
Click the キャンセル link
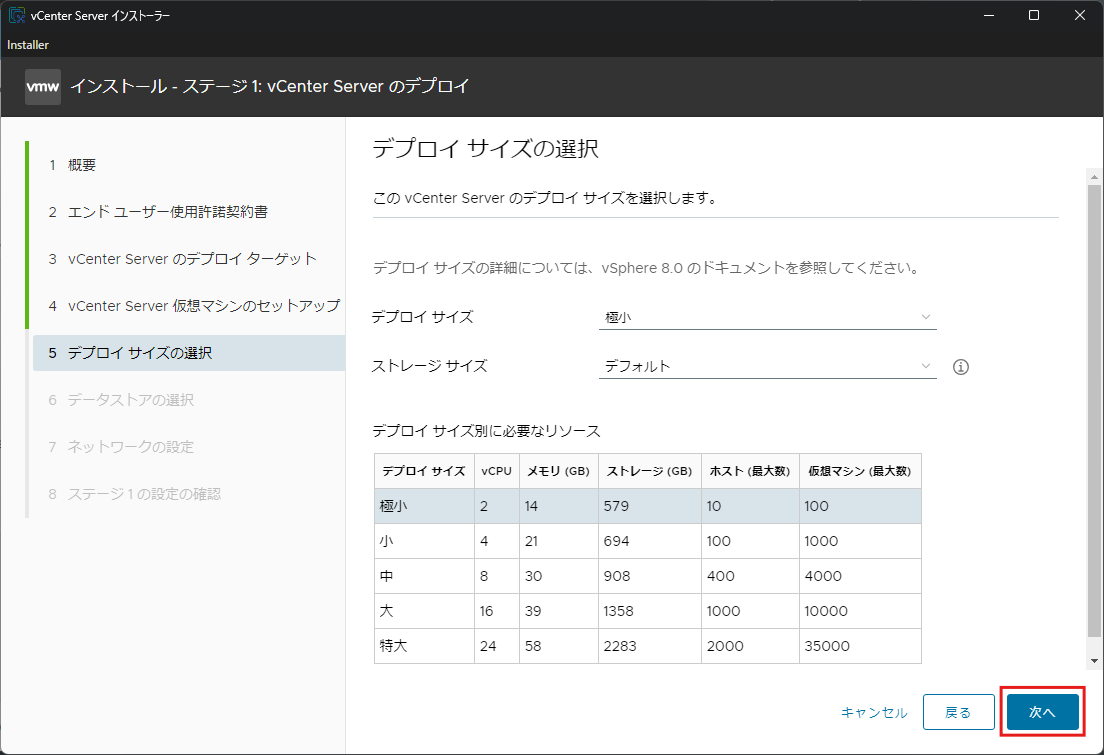(x=874, y=713)
